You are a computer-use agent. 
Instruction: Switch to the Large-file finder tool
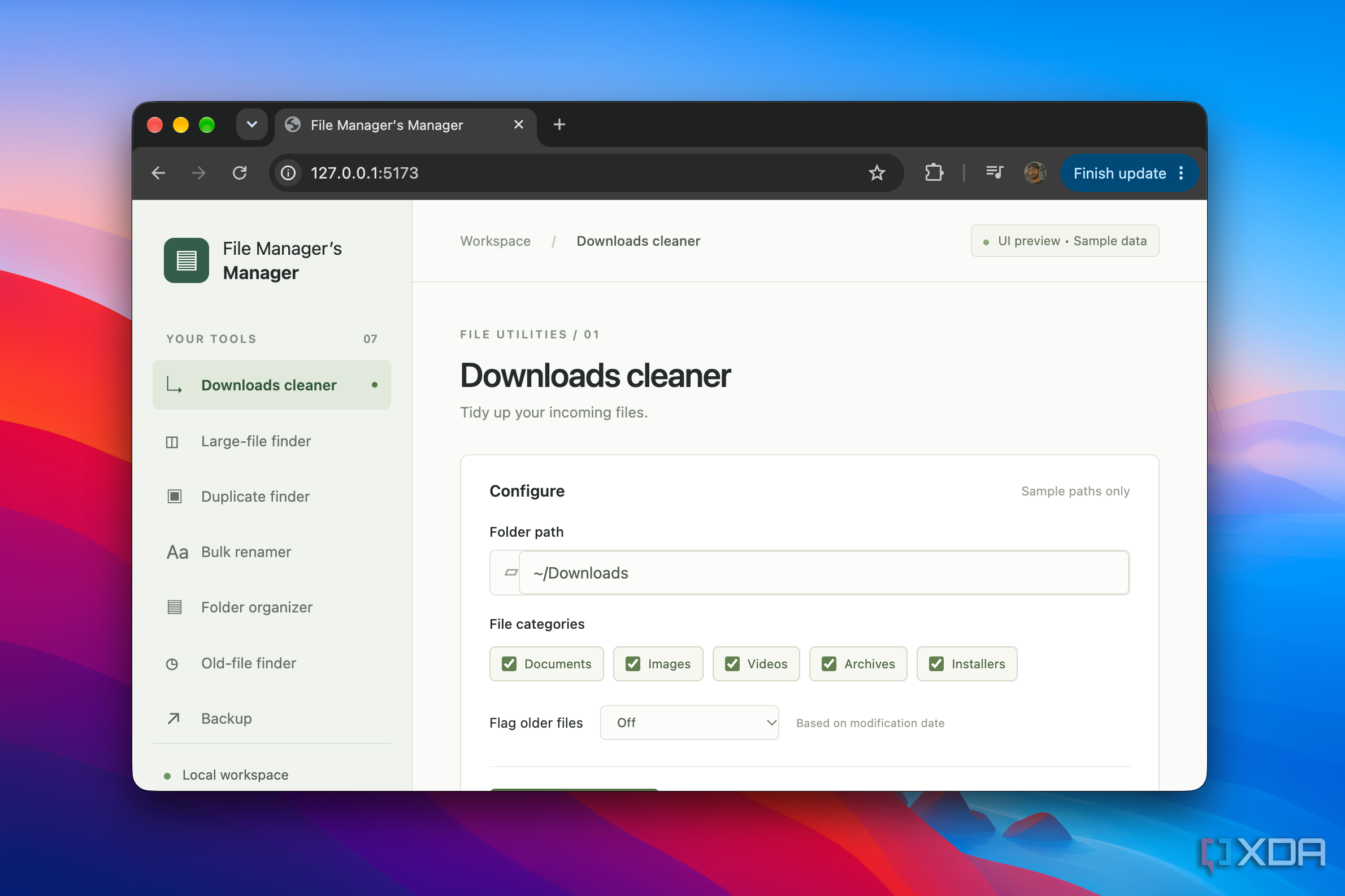pyautogui.click(x=271, y=441)
